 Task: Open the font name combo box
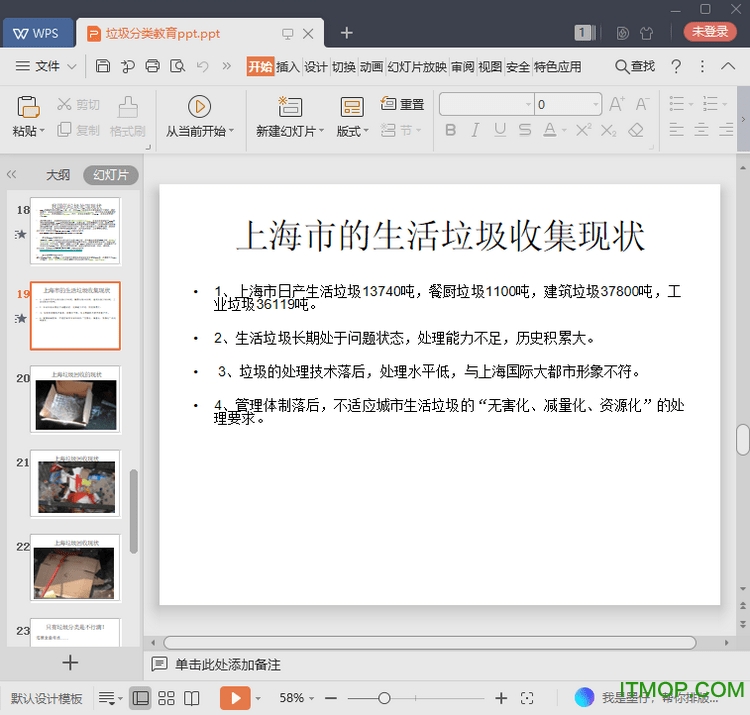pyautogui.click(x=486, y=104)
